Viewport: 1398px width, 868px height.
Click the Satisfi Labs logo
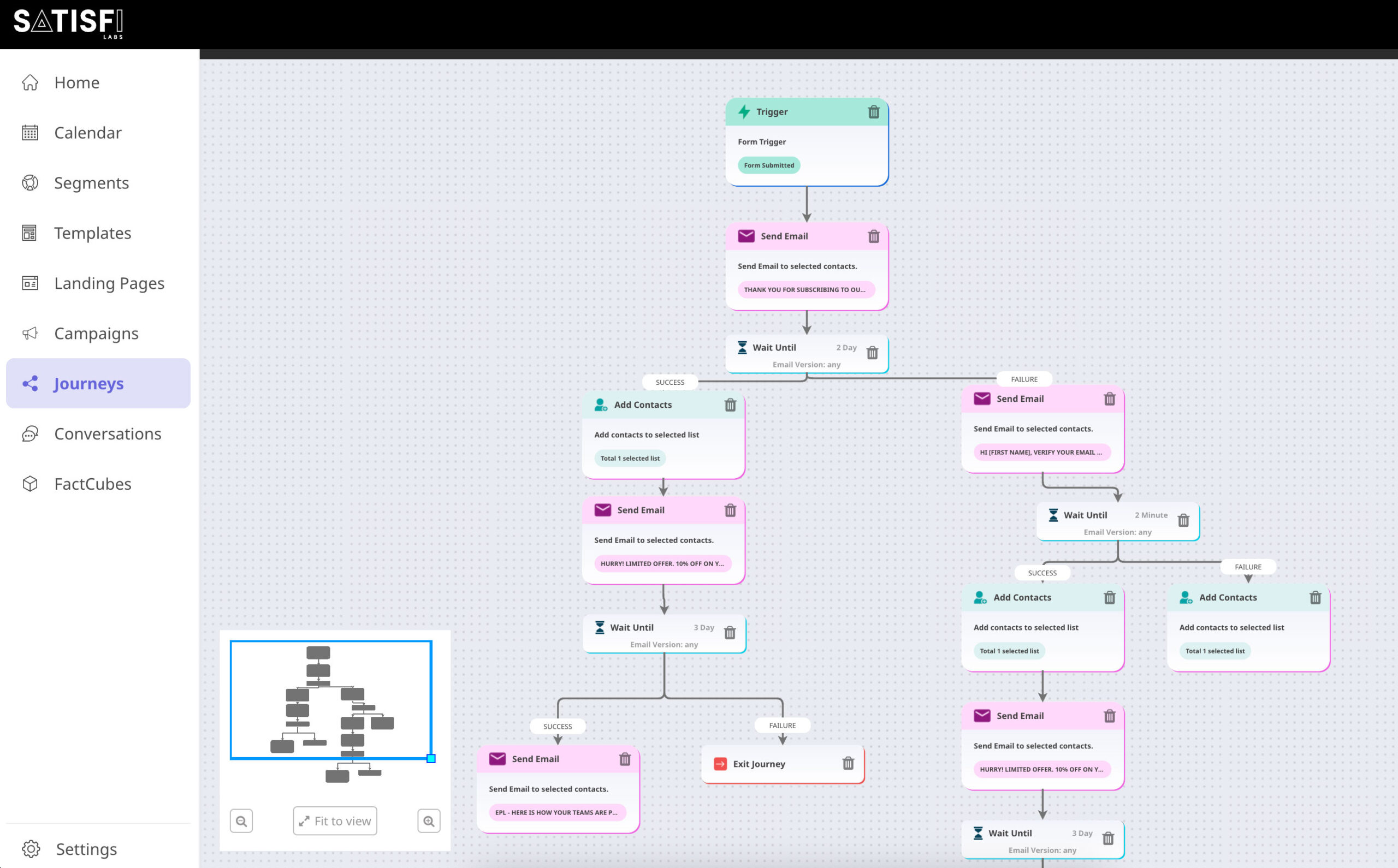pos(68,23)
